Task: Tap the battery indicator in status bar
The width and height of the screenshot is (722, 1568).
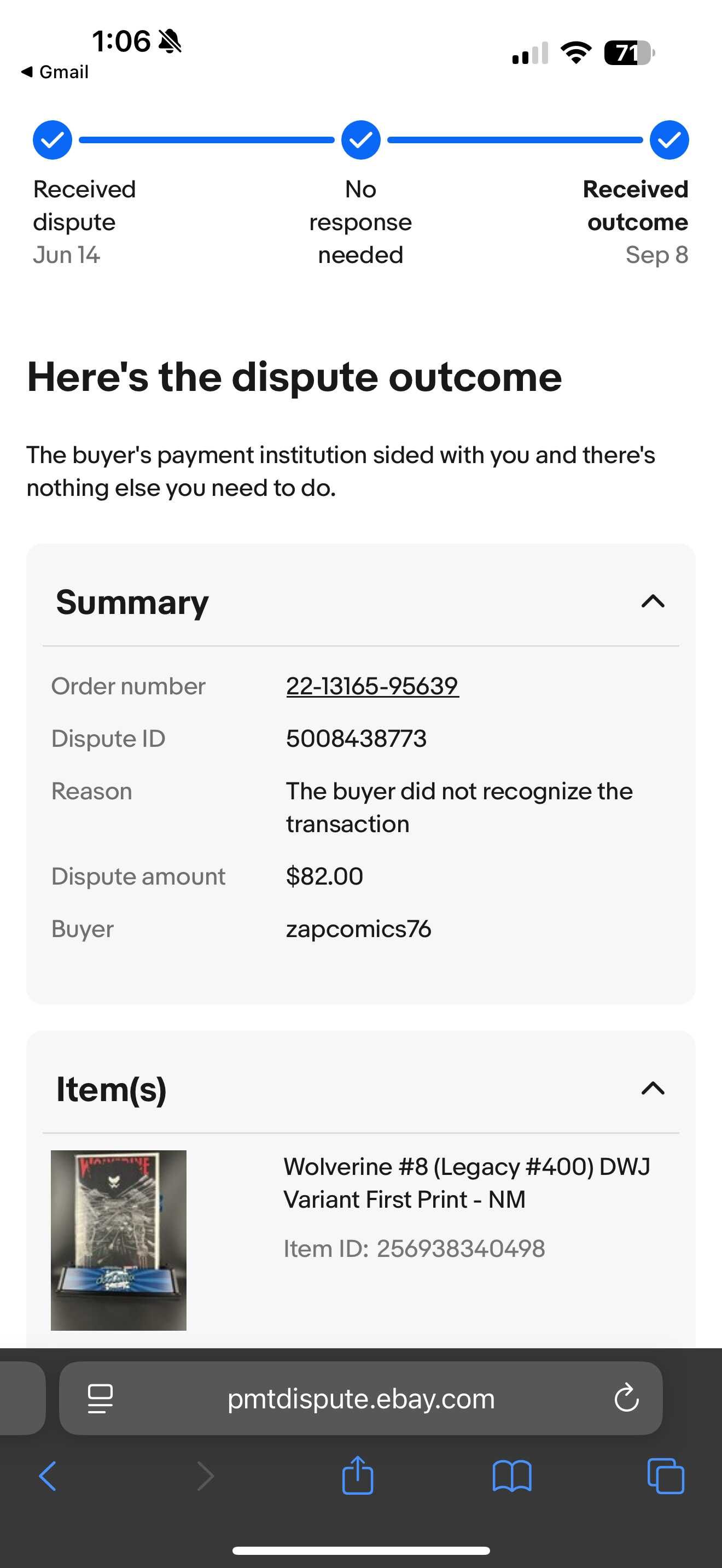Action: 629,53
